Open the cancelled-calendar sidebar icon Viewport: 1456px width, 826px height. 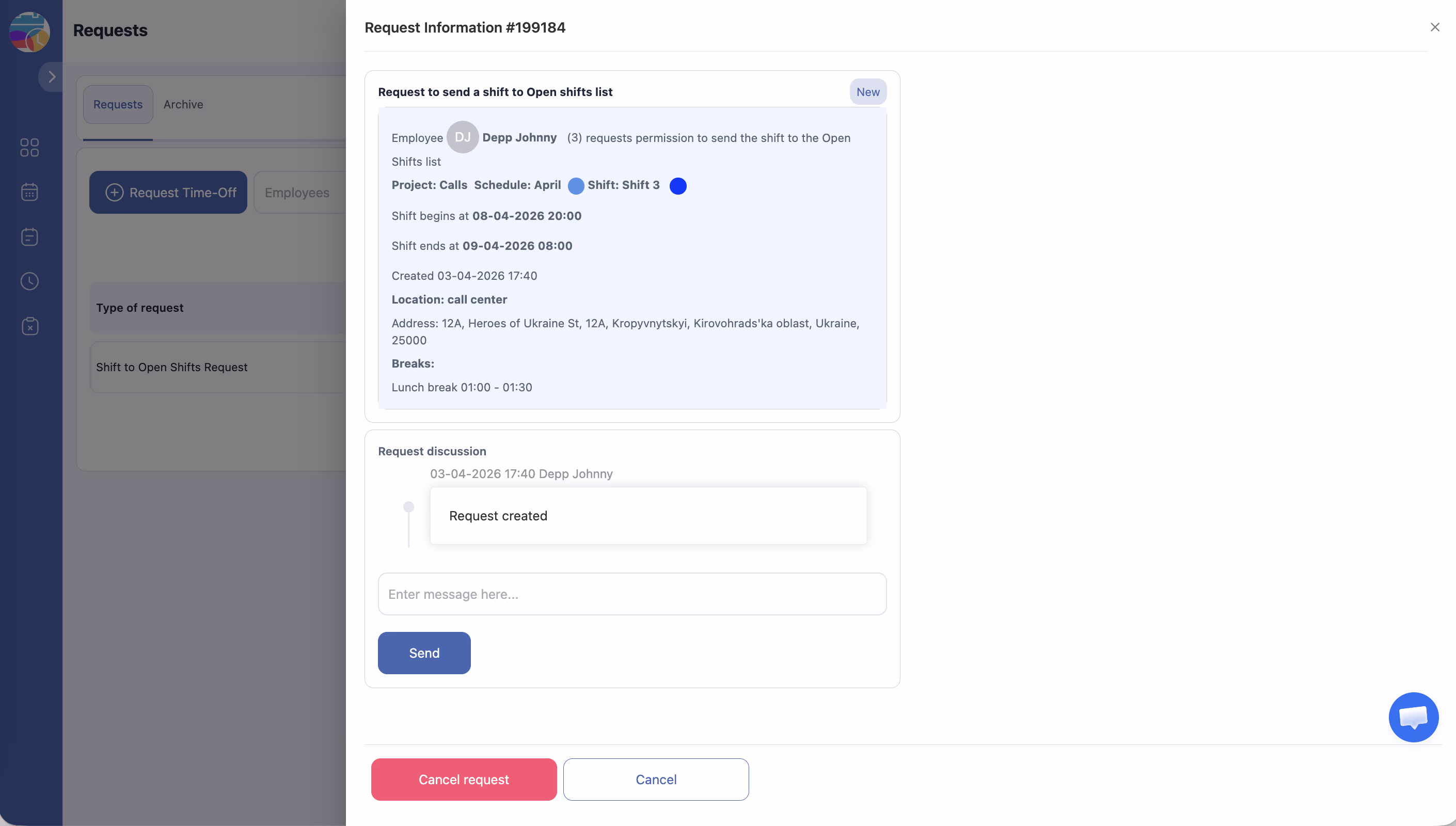click(x=29, y=326)
